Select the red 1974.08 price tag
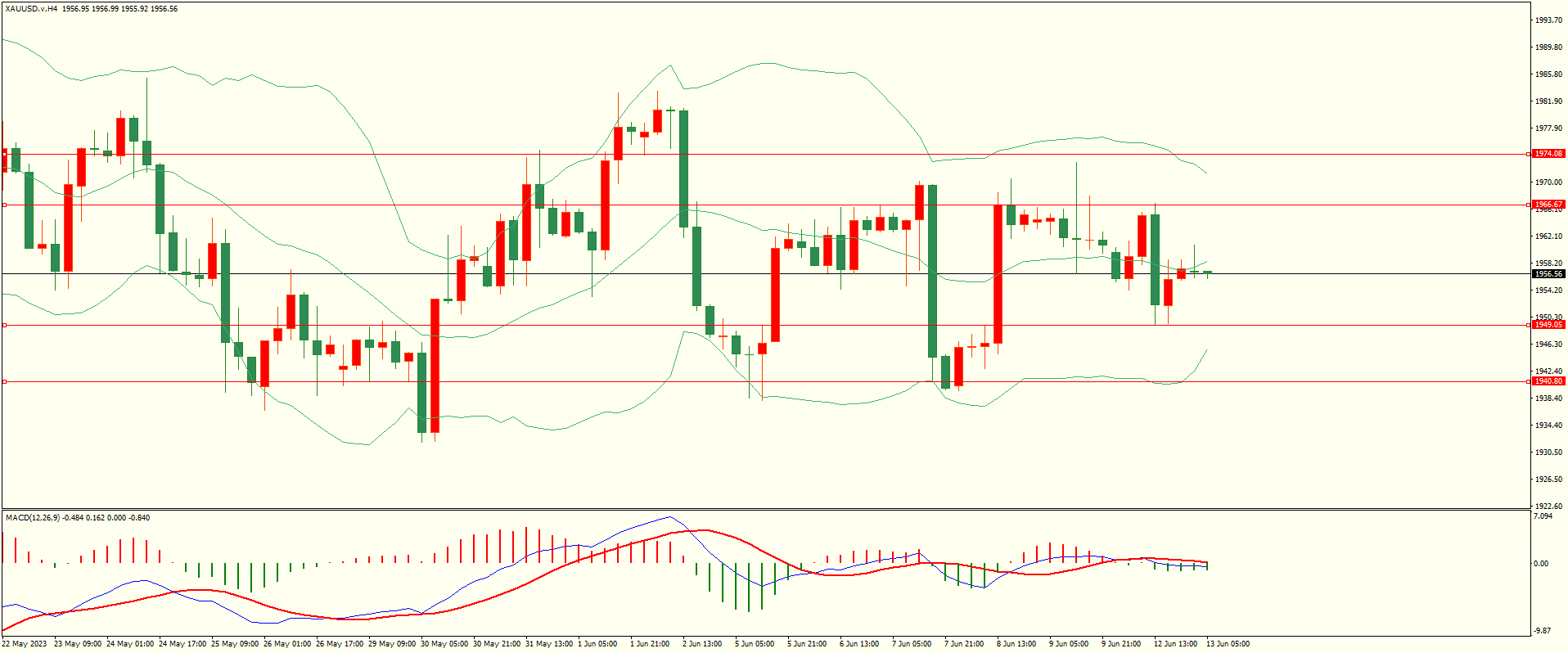 [1548, 154]
